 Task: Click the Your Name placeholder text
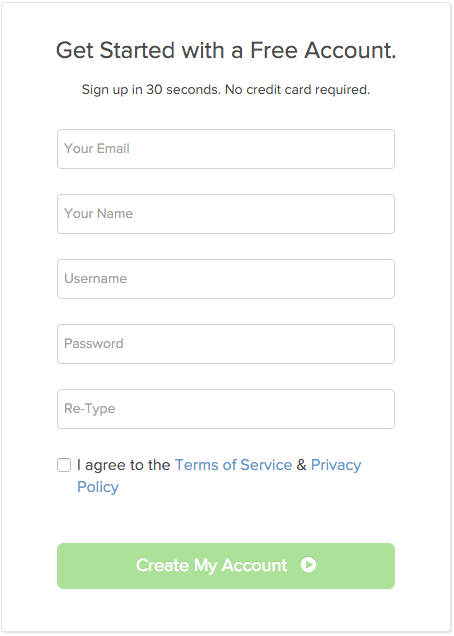coord(99,213)
